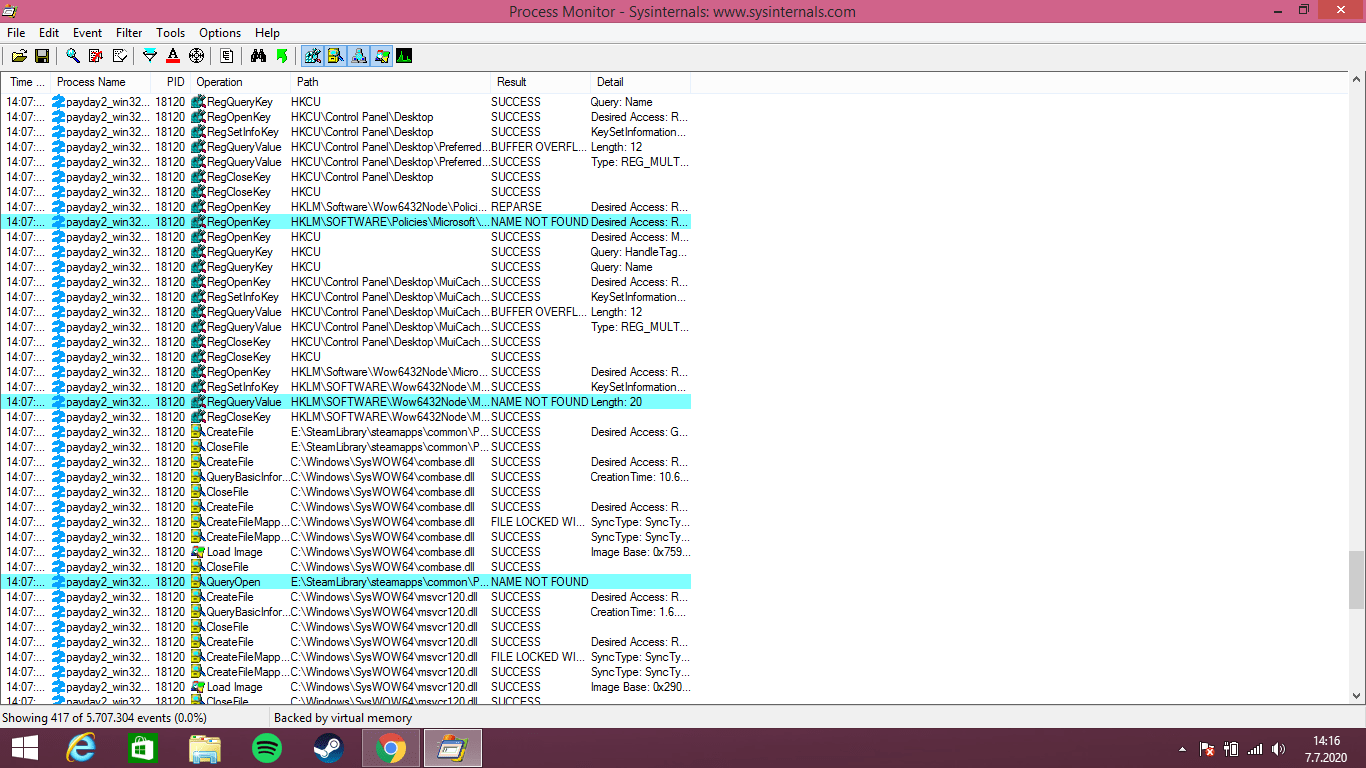
Task: Click the vertical scrollbar up arrow
Action: [1357, 82]
